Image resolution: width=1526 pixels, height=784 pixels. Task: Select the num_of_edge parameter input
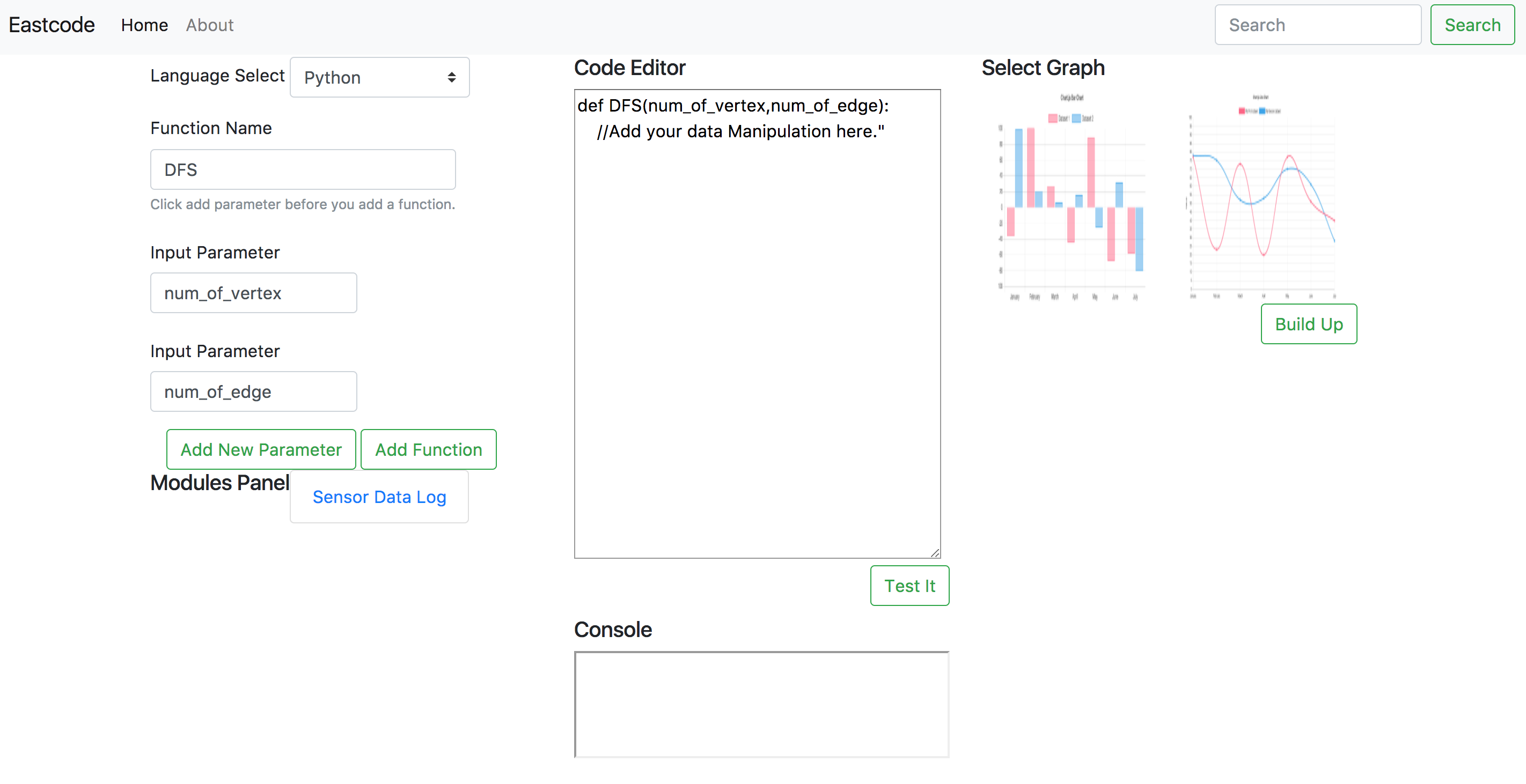254,391
